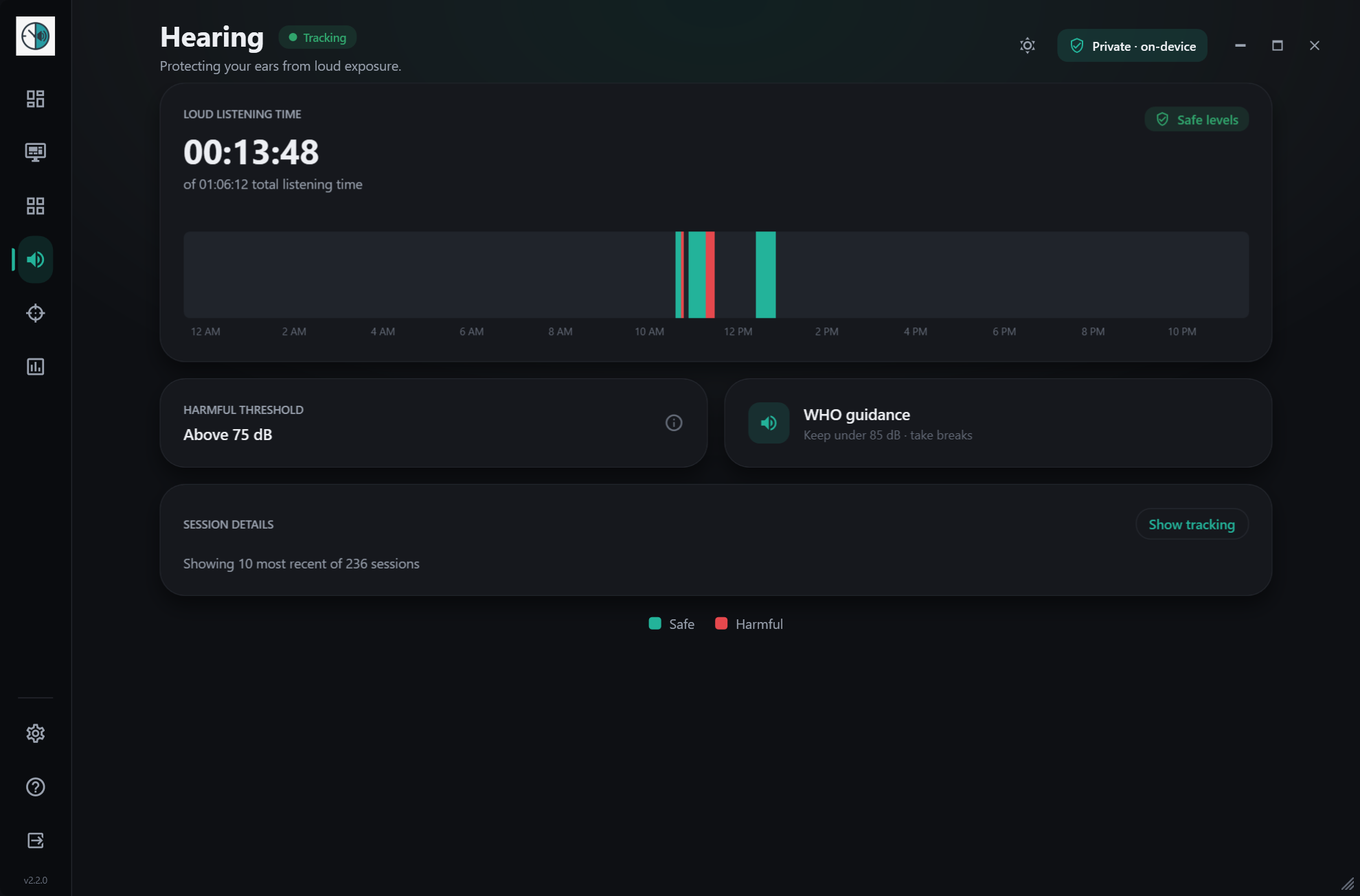Screen dimensions: 1360x896
Task: Toggle light/dark theme sun icon
Action: 1027,45
